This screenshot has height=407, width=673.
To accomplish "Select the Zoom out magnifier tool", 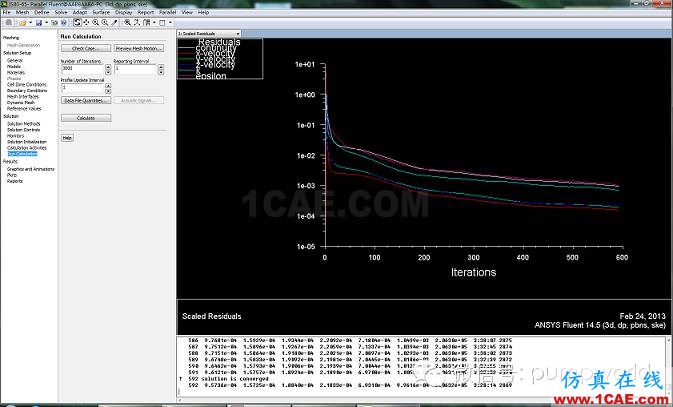I will point(105,22).
